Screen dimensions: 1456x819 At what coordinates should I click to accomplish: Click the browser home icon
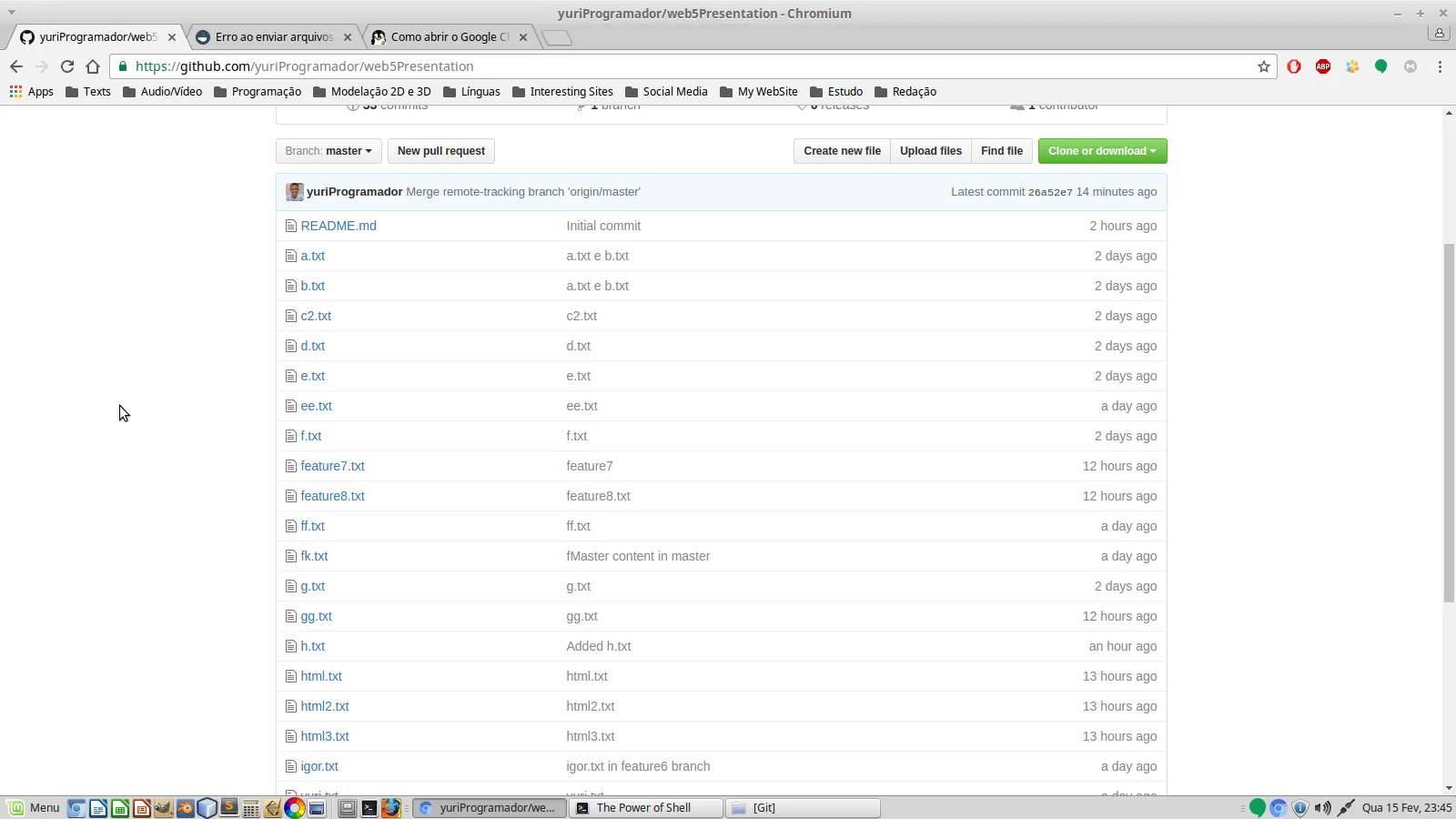tap(93, 66)
